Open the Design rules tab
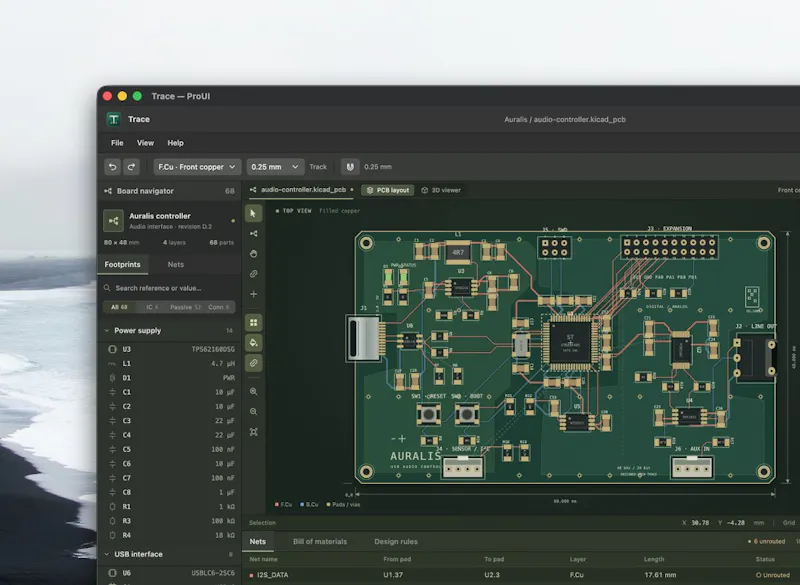 396,542
